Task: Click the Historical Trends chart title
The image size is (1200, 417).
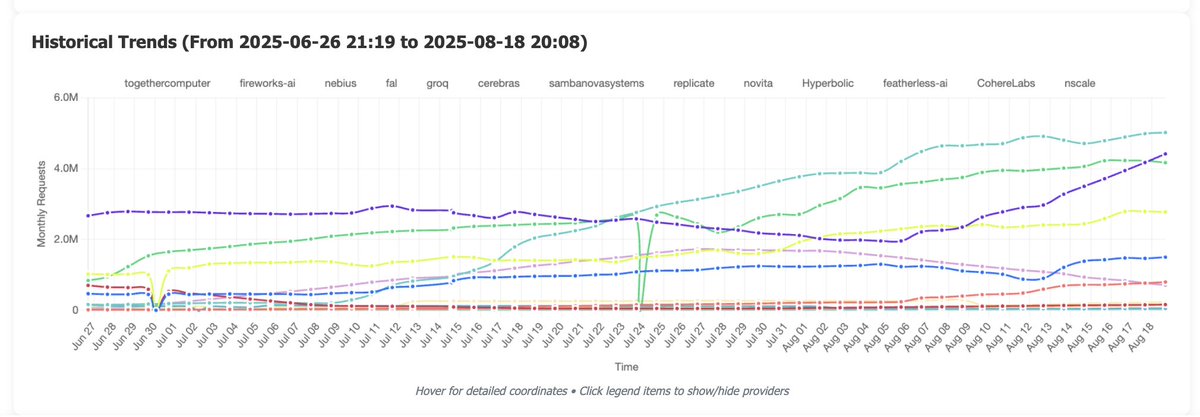Action: click(309, 42)
